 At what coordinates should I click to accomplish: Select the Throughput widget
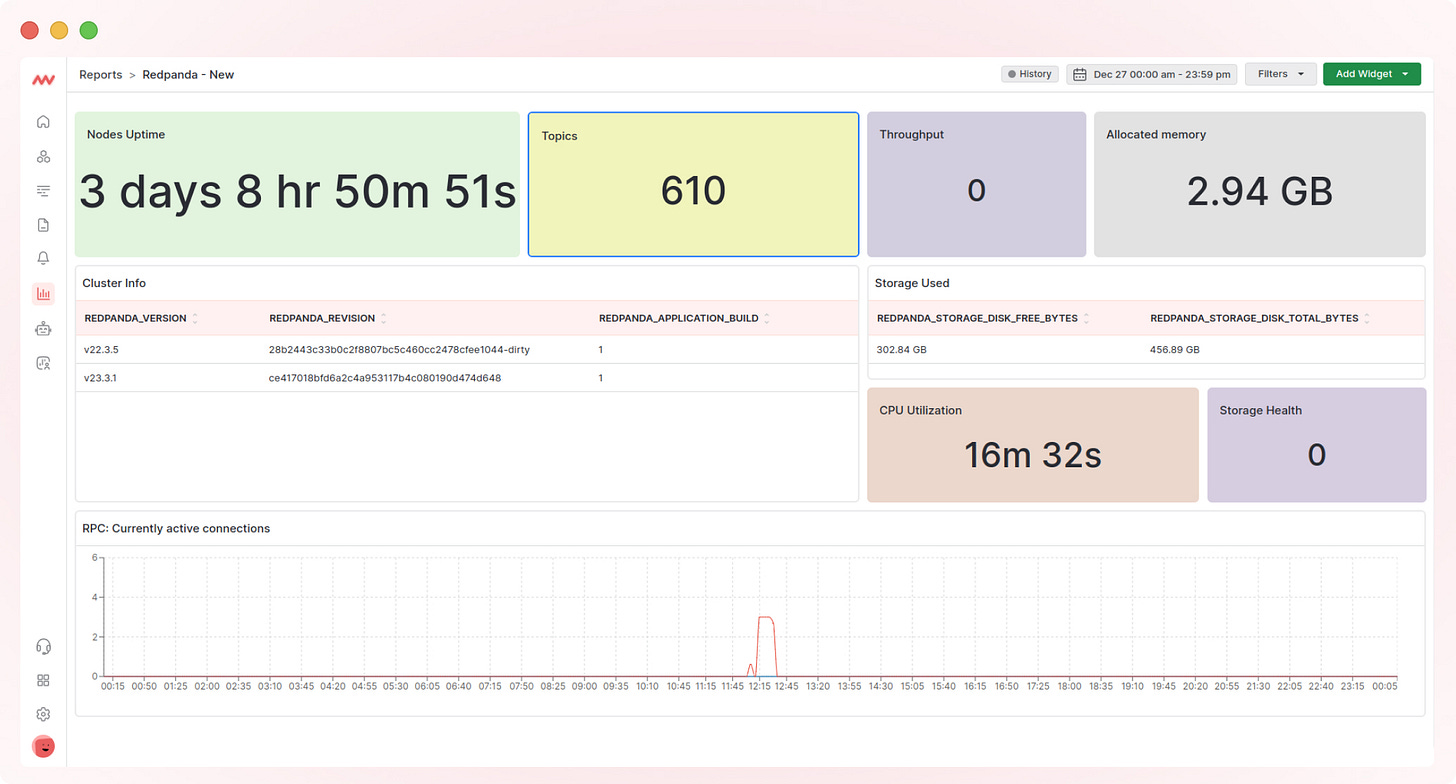tap(976, 184)
